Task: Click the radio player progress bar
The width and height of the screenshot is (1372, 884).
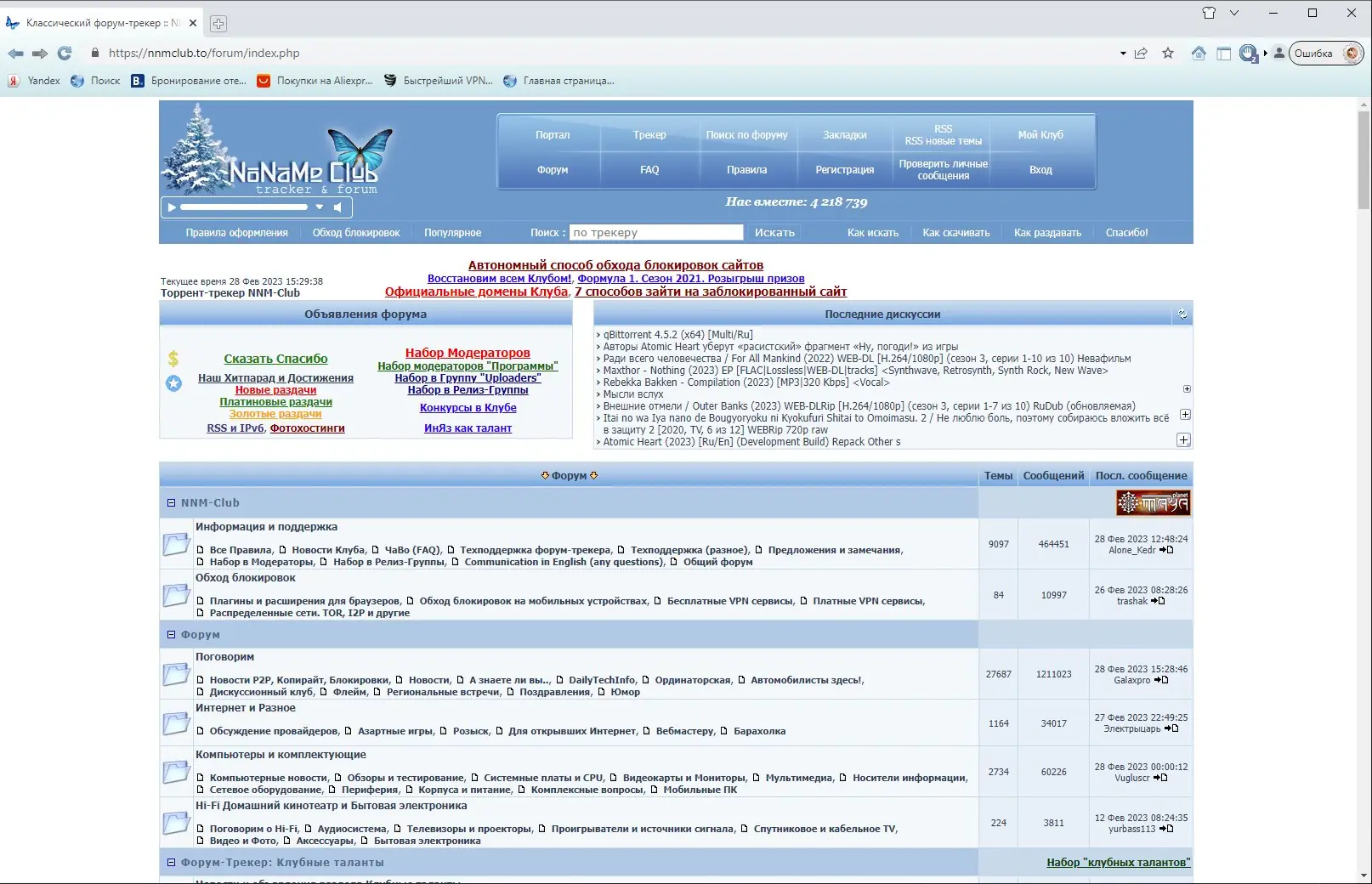Action: (244, 207)
